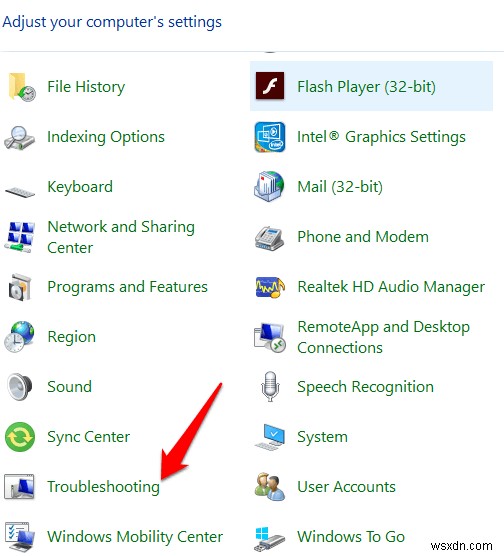
Task: Open the Region settings link
Action: (x=72, y=337)
